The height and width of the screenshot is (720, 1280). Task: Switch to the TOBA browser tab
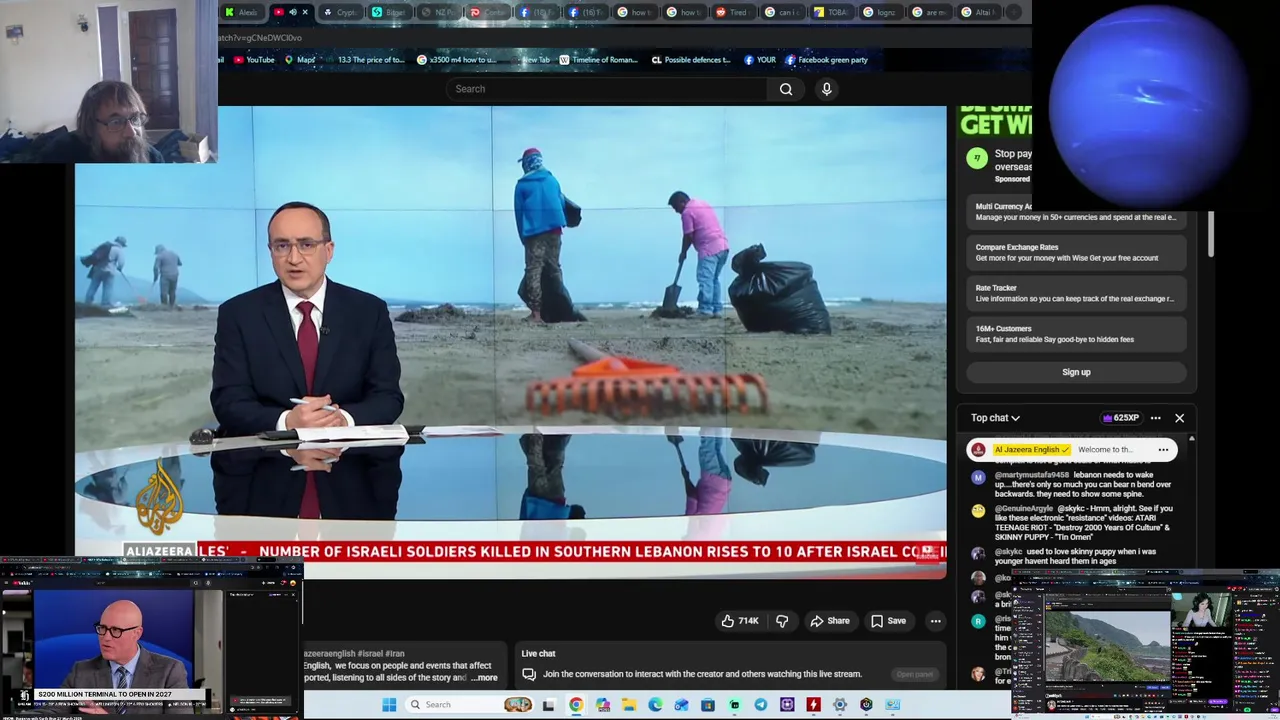coord(830,12)
